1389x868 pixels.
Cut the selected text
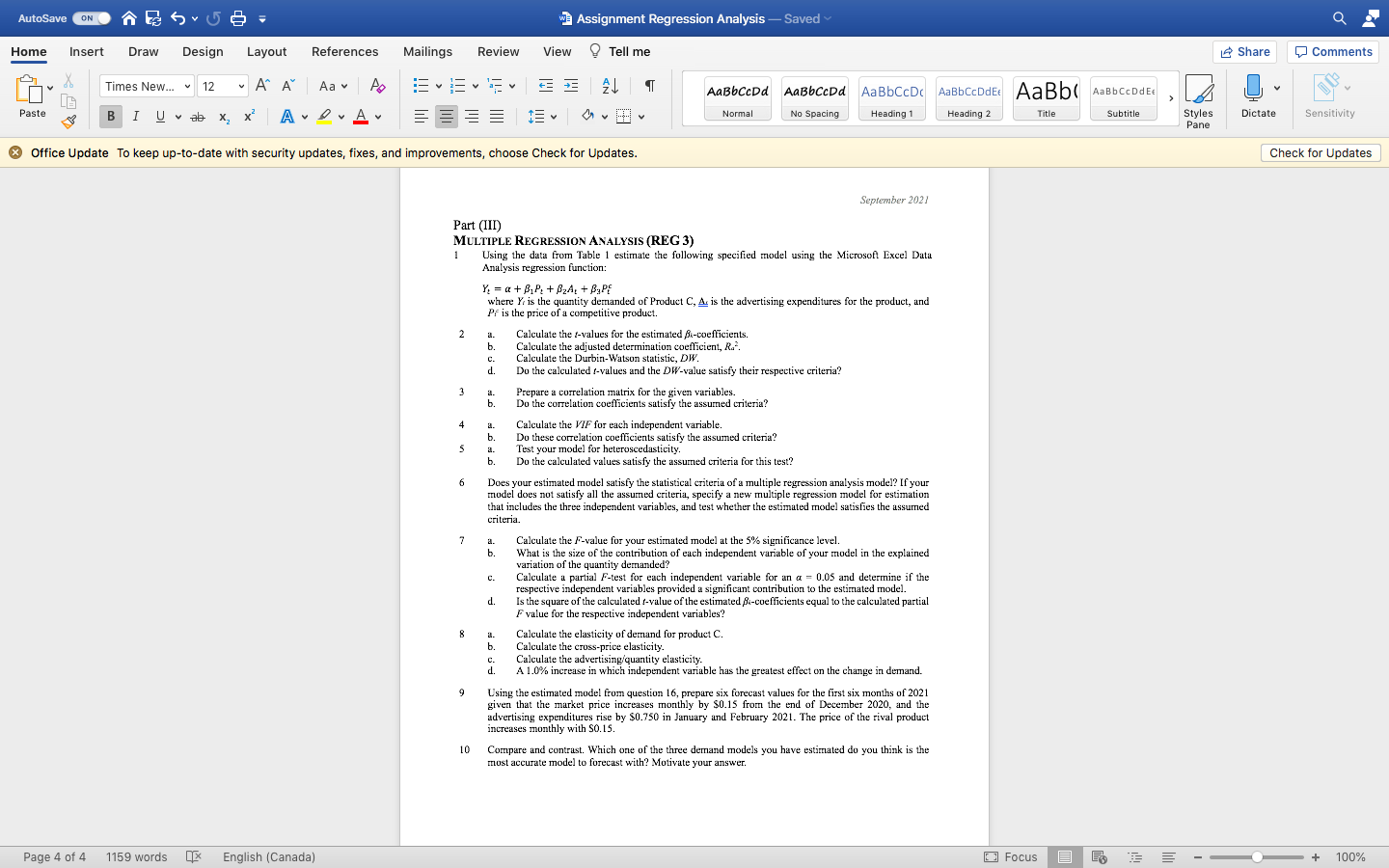pyautogui.click(x=68, y=81)
